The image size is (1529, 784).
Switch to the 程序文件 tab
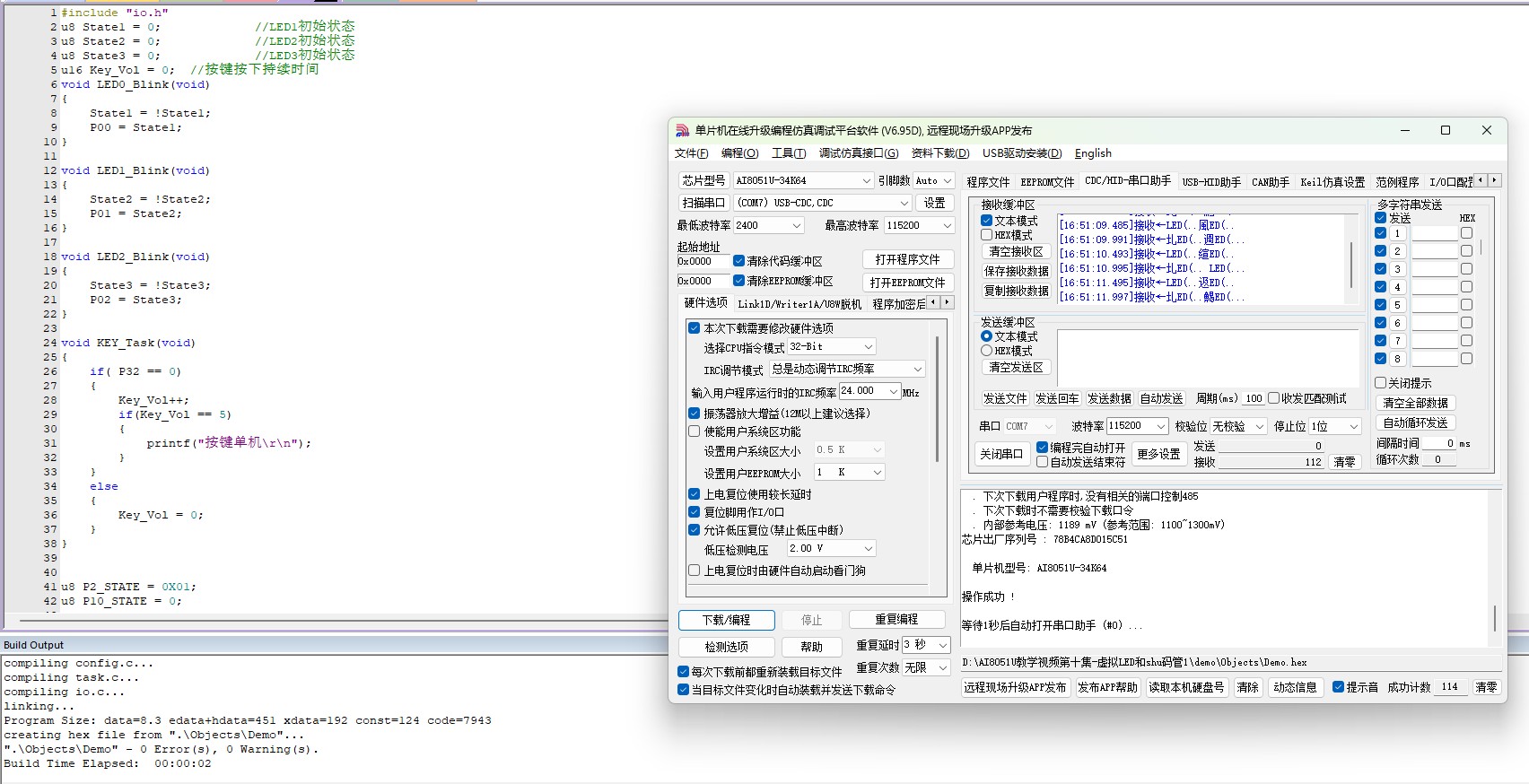tap(988, 182)
